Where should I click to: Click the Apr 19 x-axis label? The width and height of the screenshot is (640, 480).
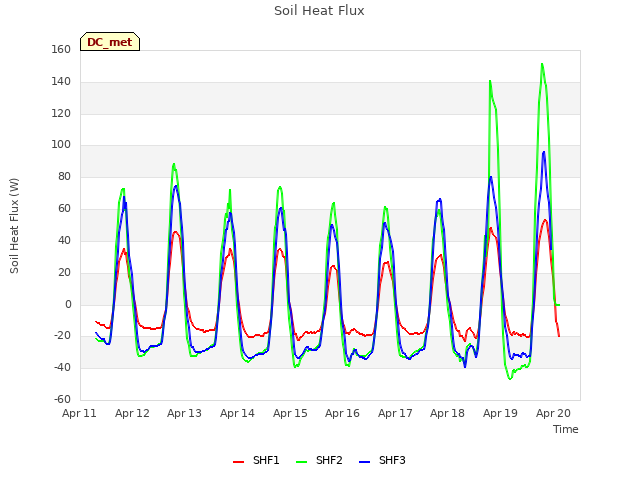pyautogui.click(x=500, y=413)
